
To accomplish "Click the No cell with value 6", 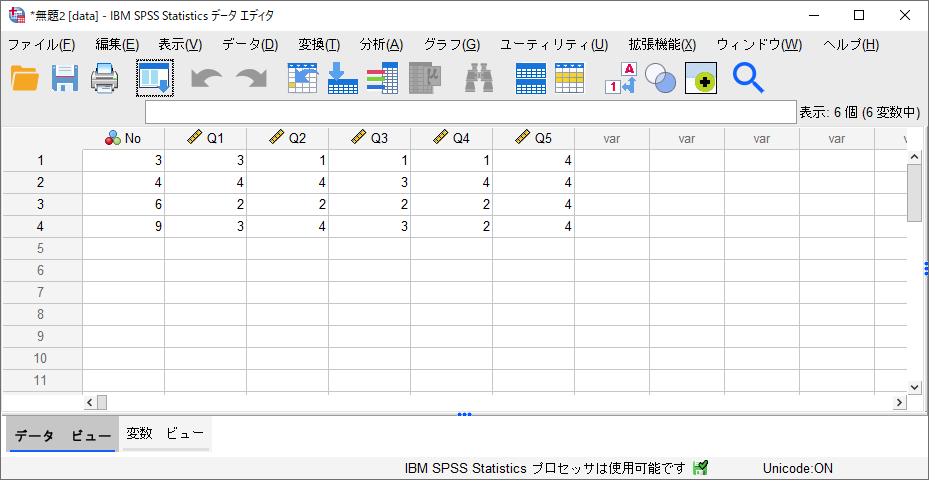I will pyautogui.click(x=123, y=204).
